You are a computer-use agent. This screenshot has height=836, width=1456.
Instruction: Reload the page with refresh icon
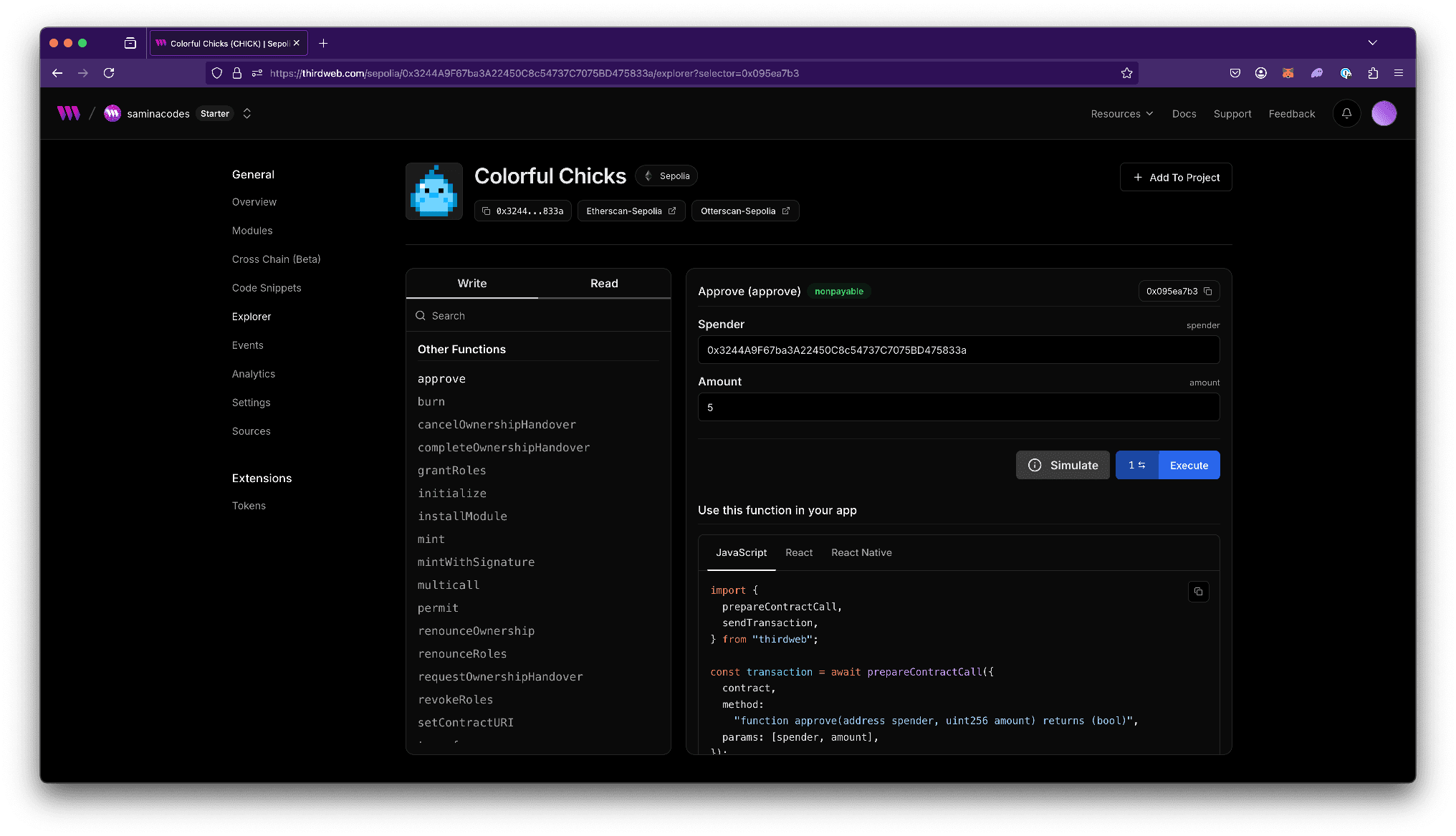pos(109,73)
